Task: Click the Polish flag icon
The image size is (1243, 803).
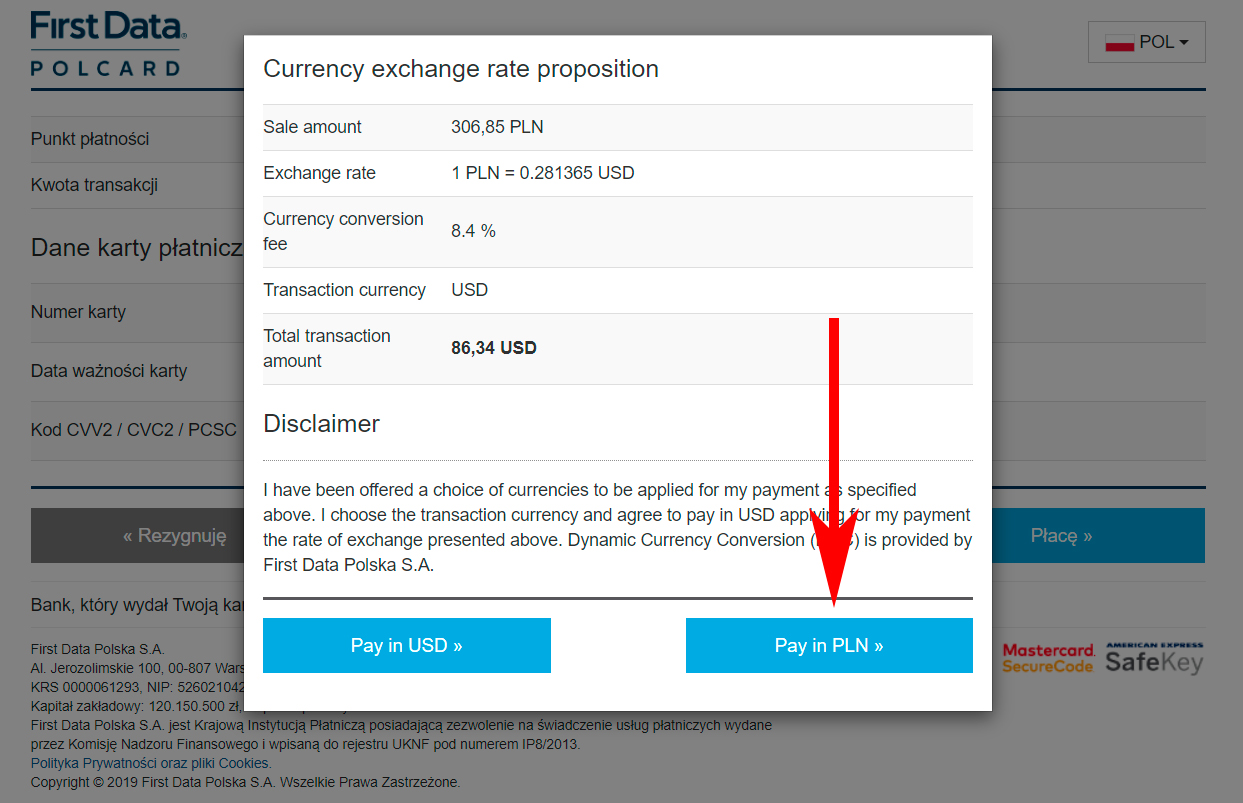Action: pyautogui.click(x=1119, y=43)
